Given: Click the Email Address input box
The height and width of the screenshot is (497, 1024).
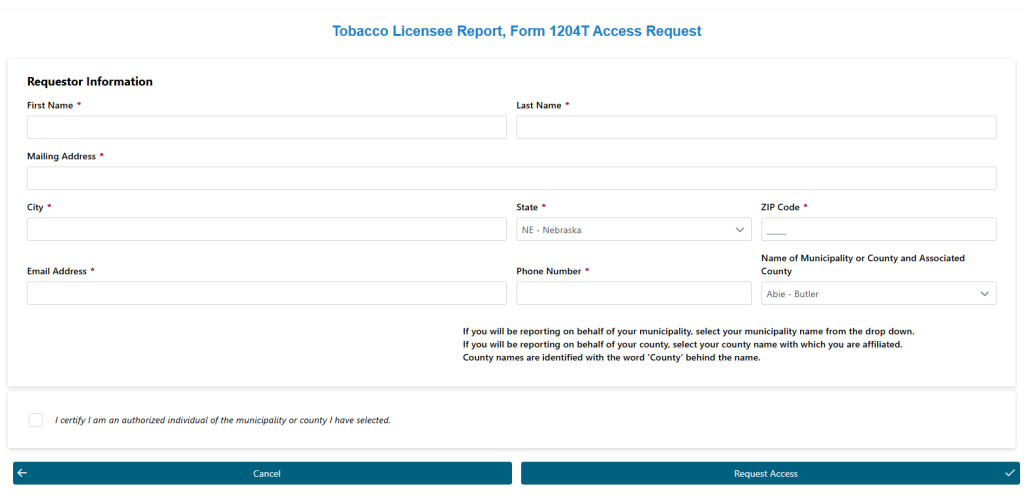Looking at the screenshot, I should (266, 293).
